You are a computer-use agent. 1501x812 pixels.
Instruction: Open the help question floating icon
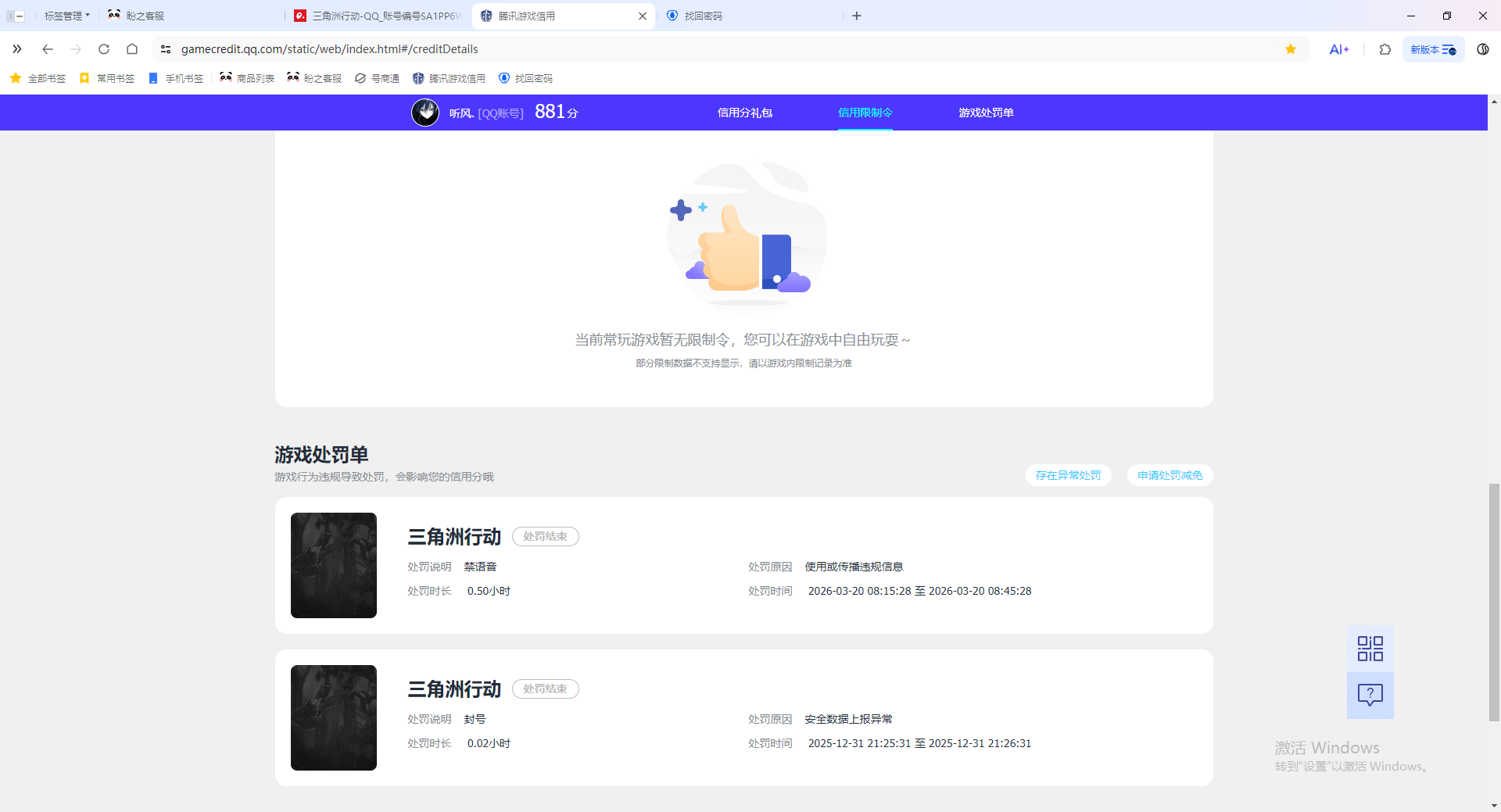coord(1370,696)
